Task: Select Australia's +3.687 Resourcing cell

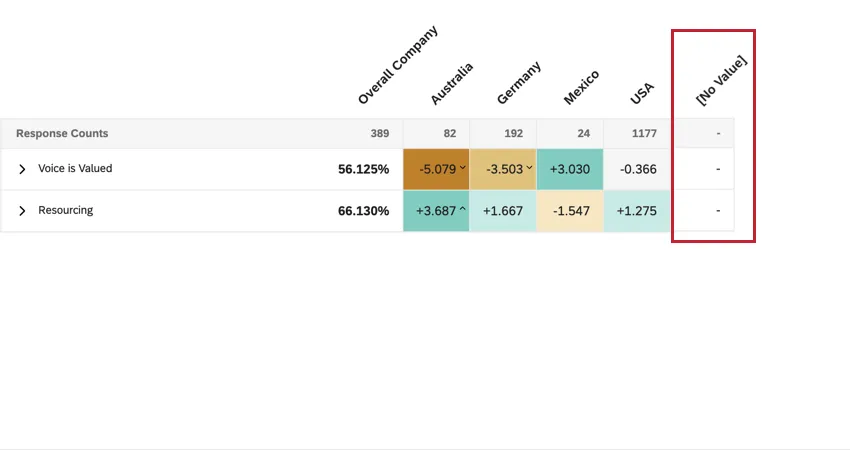Action: pos(436,211)
